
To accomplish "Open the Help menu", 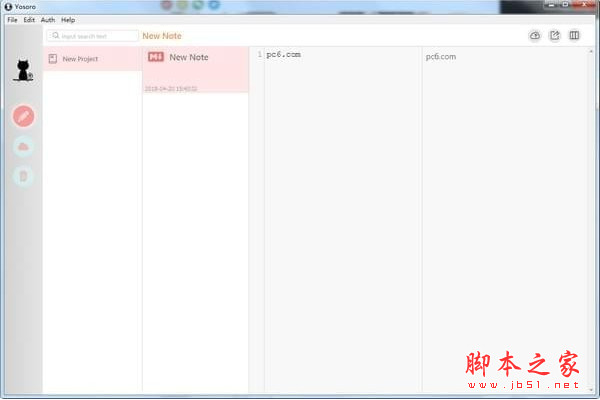I will [68, 20].
